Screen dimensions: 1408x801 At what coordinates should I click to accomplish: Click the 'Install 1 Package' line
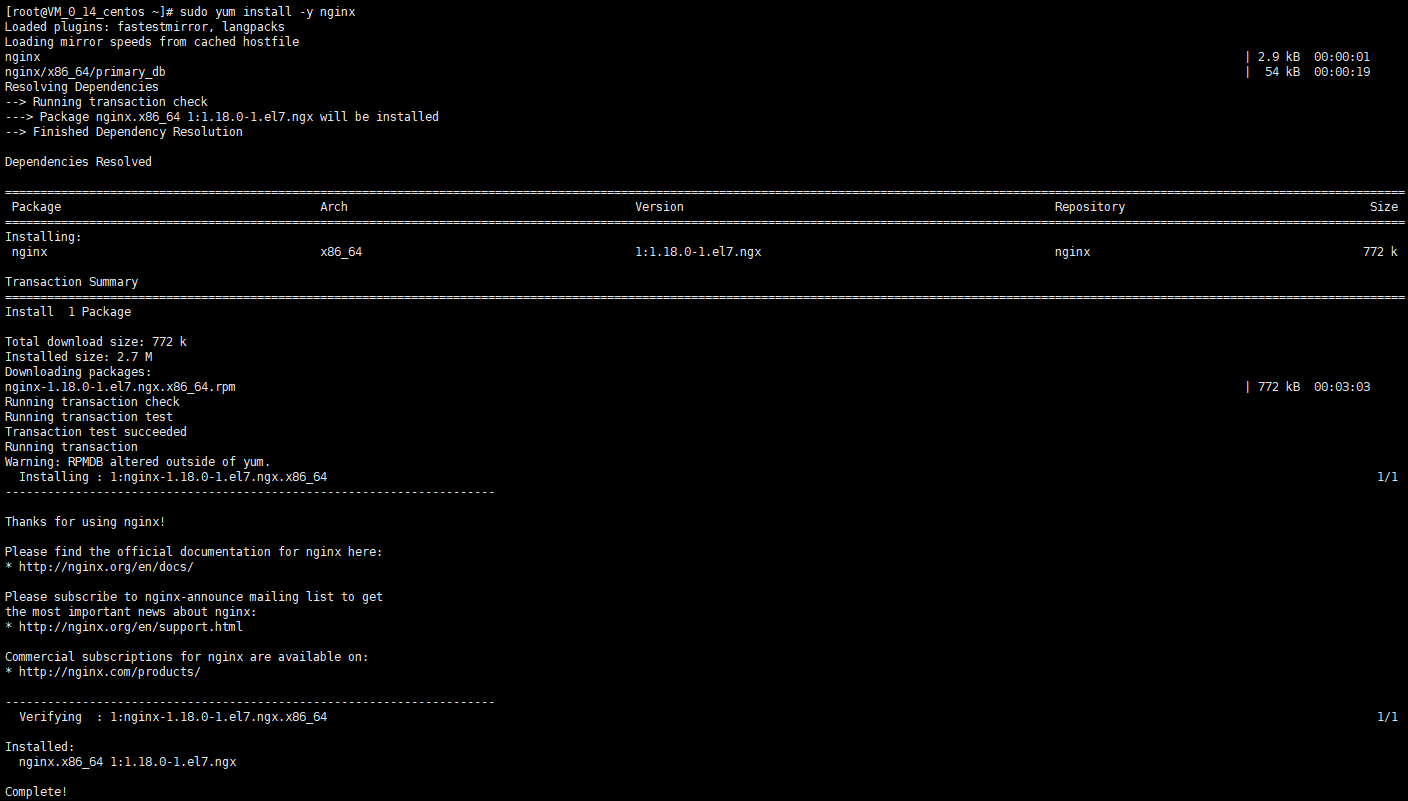coord(68,312)
